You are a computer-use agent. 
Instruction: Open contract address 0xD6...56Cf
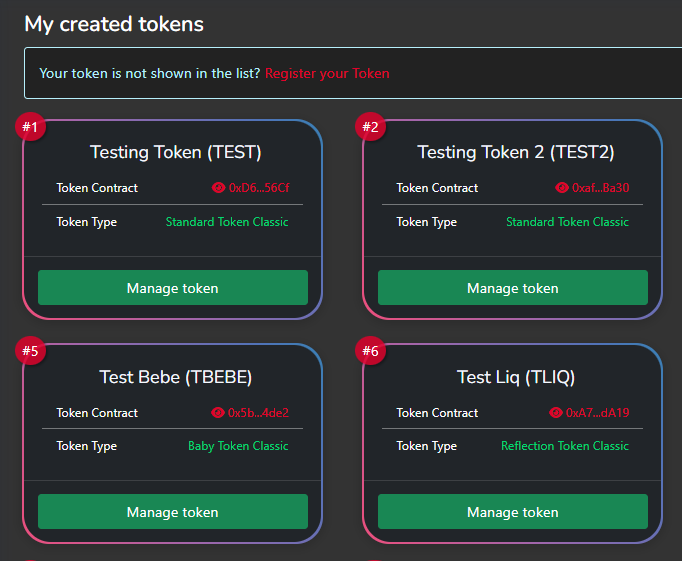(x=259, y=188)
